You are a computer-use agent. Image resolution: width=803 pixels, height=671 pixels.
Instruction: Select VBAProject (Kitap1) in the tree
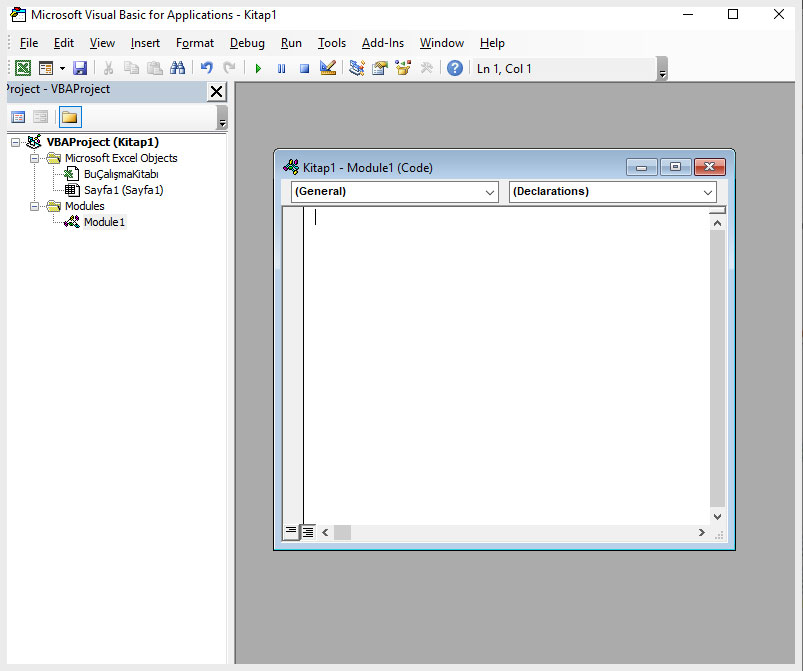[102, 142]
